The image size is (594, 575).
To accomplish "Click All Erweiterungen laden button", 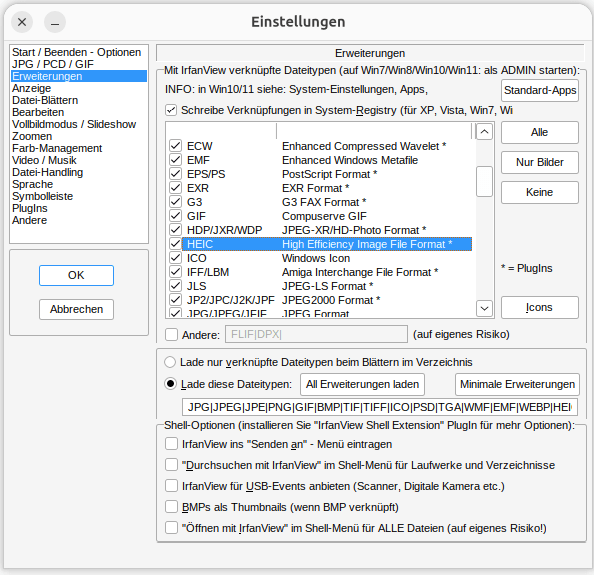I will 363,384.
